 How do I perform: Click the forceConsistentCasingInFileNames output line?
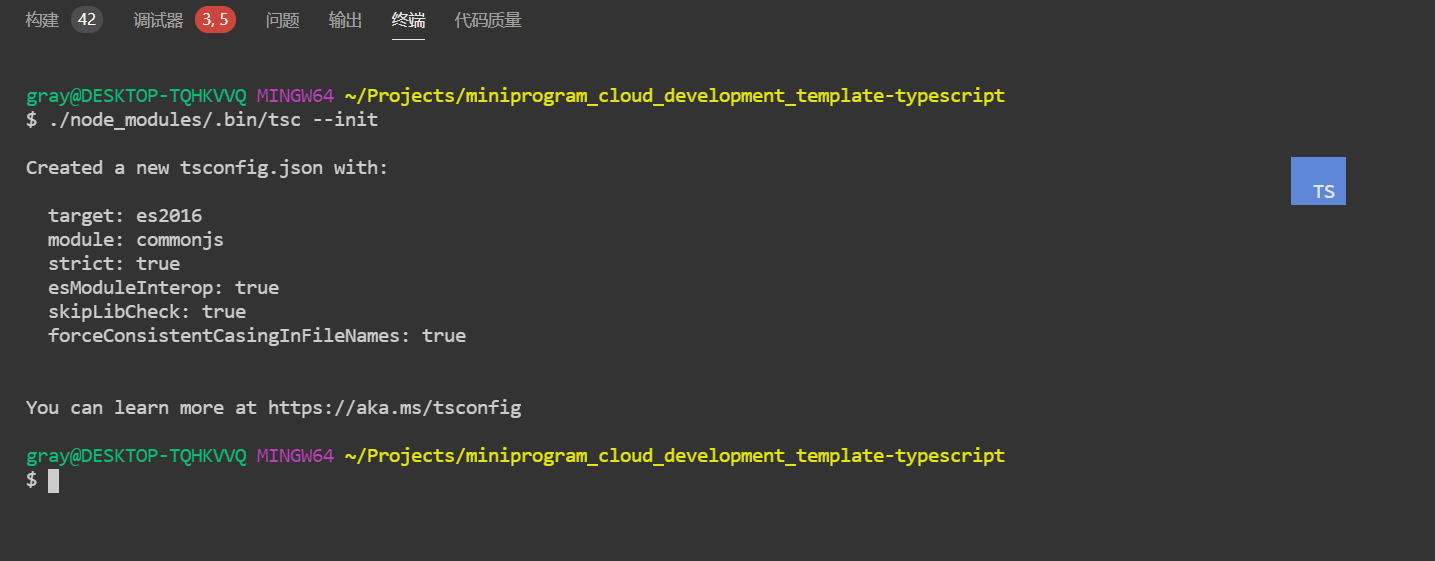[257, 336]
